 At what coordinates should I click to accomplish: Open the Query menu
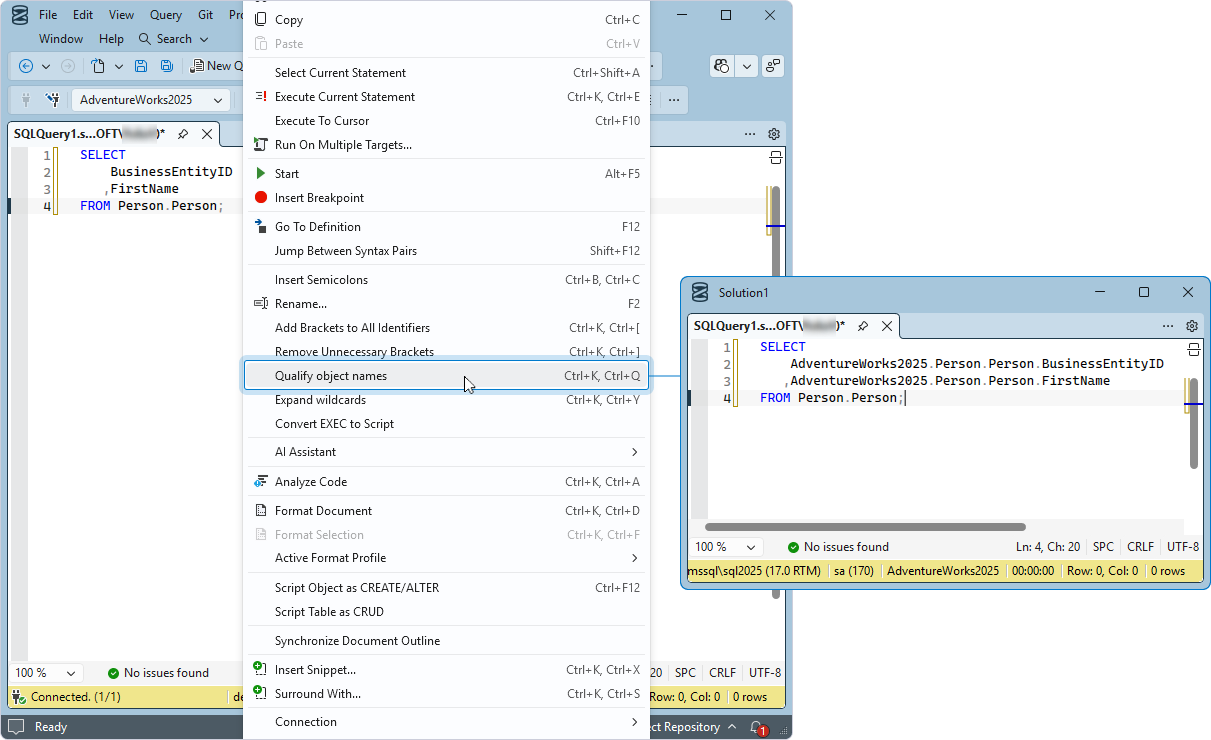click(x=166, y=15)
